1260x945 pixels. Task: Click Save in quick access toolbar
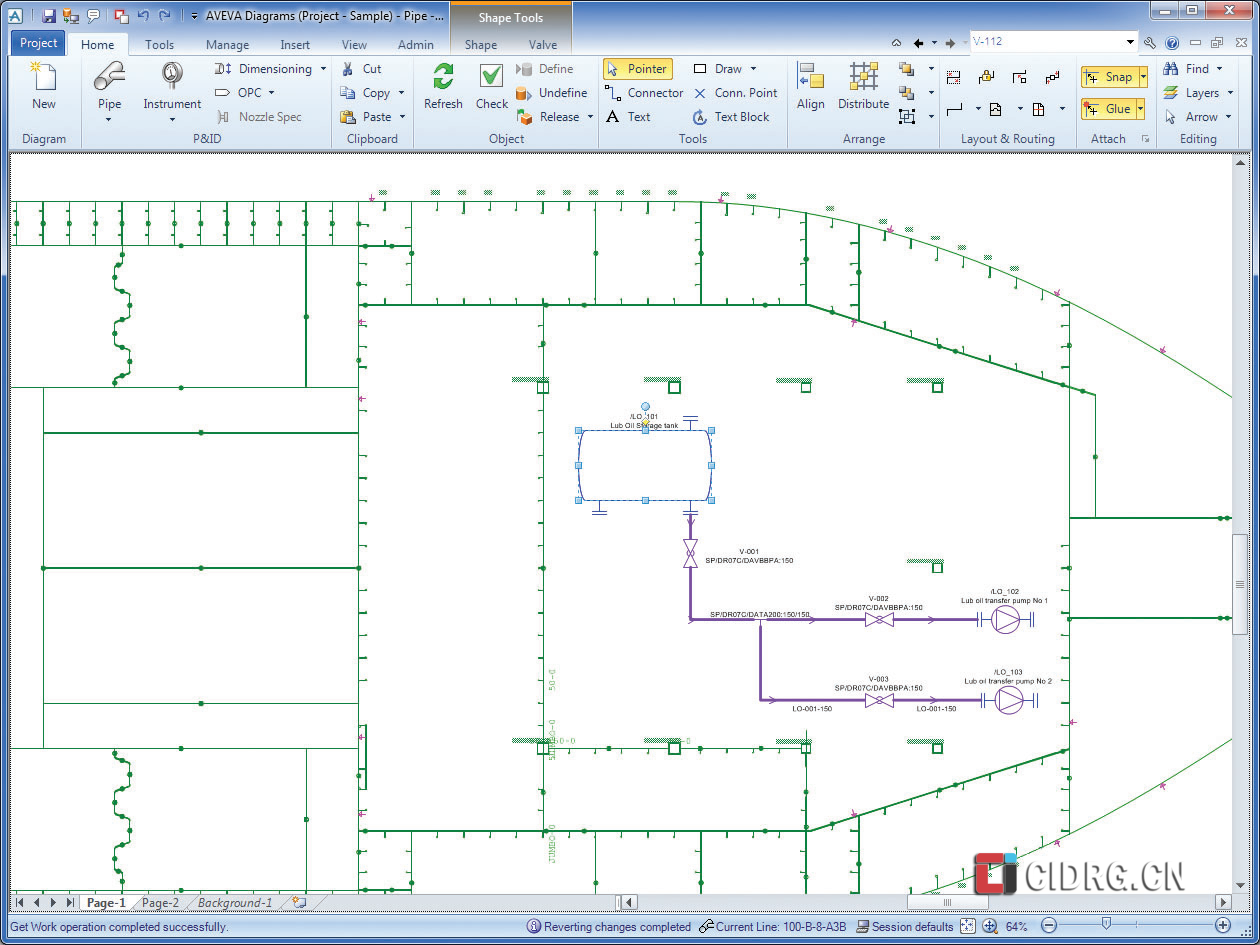tap(48, 15)
